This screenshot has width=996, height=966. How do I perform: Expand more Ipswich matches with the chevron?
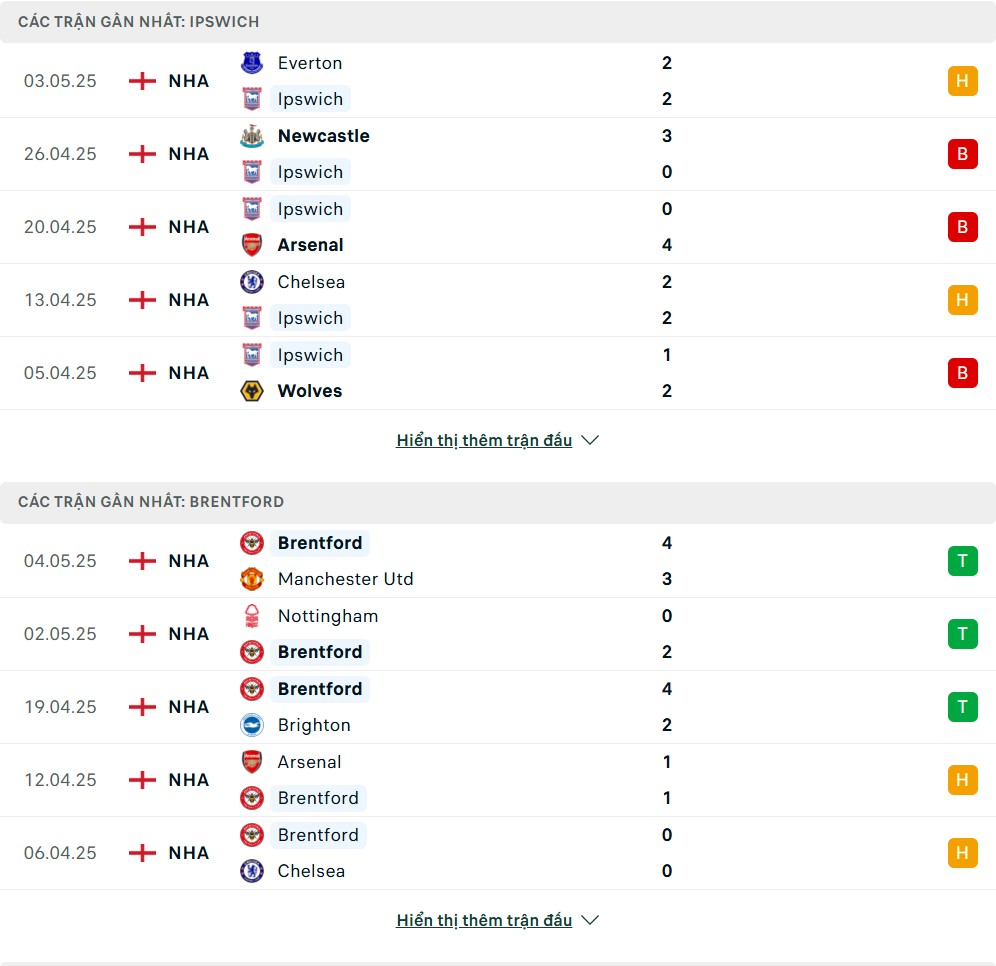[x=590, y=440]
